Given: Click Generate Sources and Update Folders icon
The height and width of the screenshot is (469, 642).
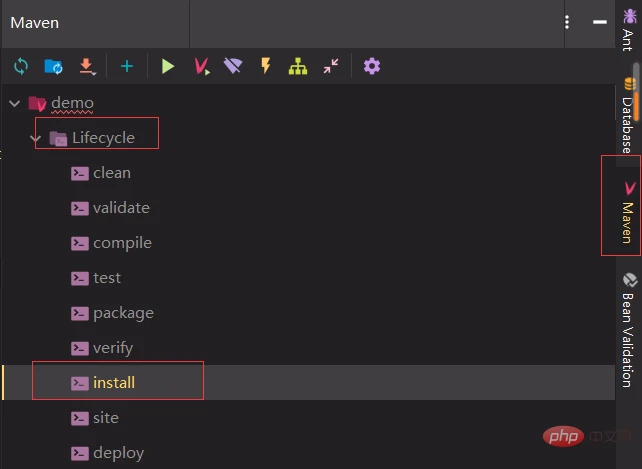Looking at the screenshot, I should (53, 66).
